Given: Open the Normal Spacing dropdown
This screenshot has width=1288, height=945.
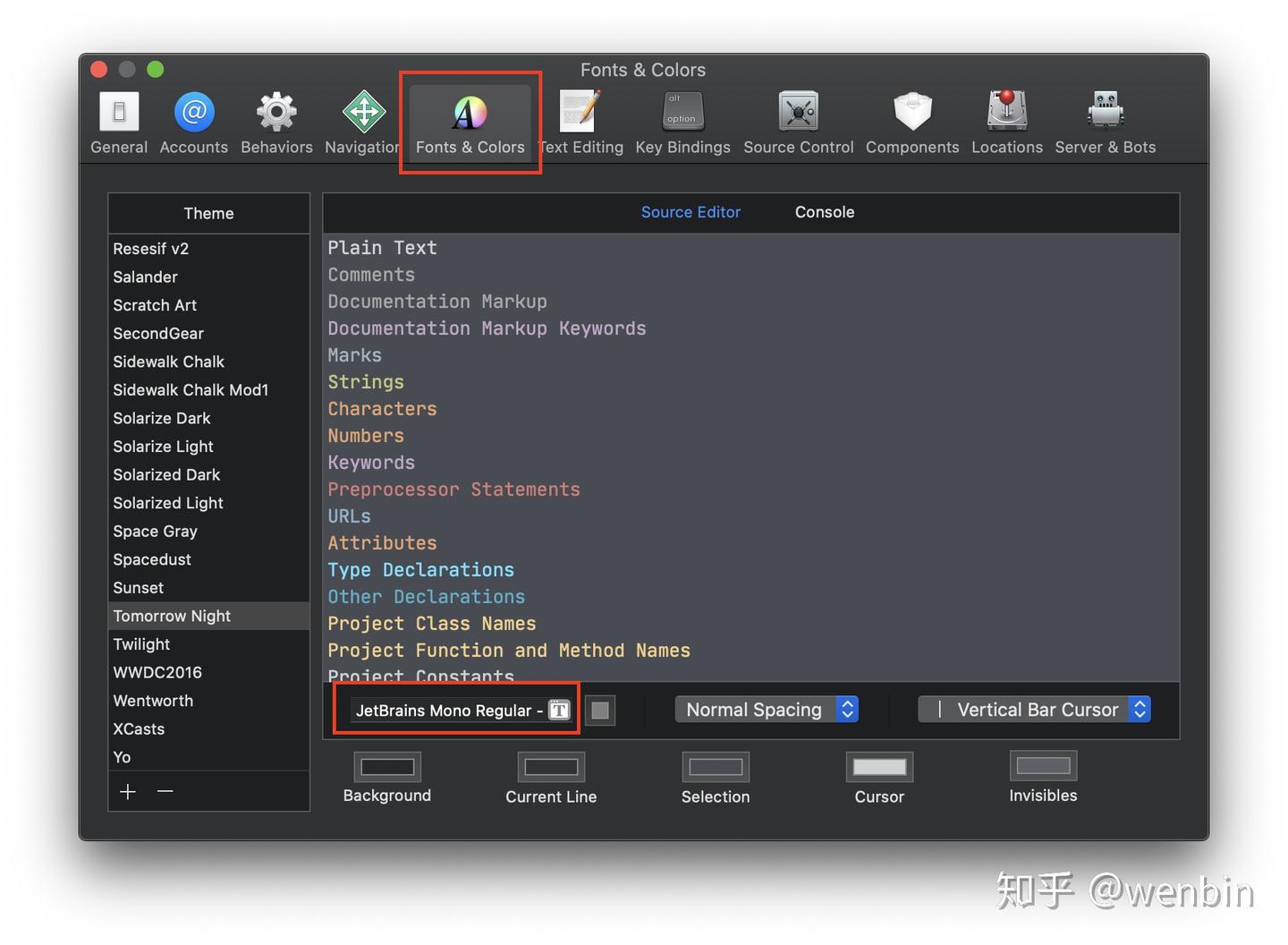Looking at the screenshot, I should 767,710.
